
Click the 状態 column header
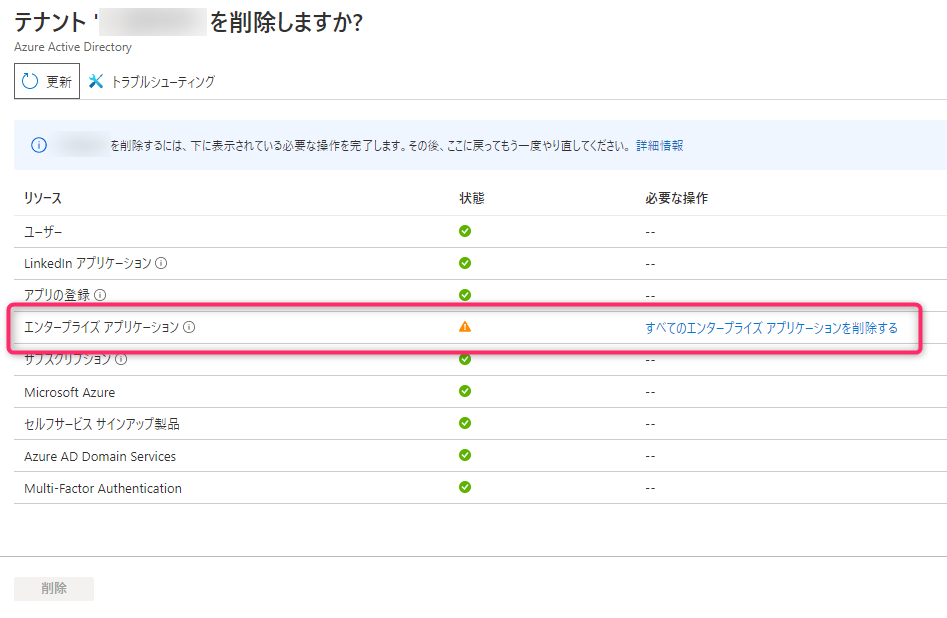point(472,198)
